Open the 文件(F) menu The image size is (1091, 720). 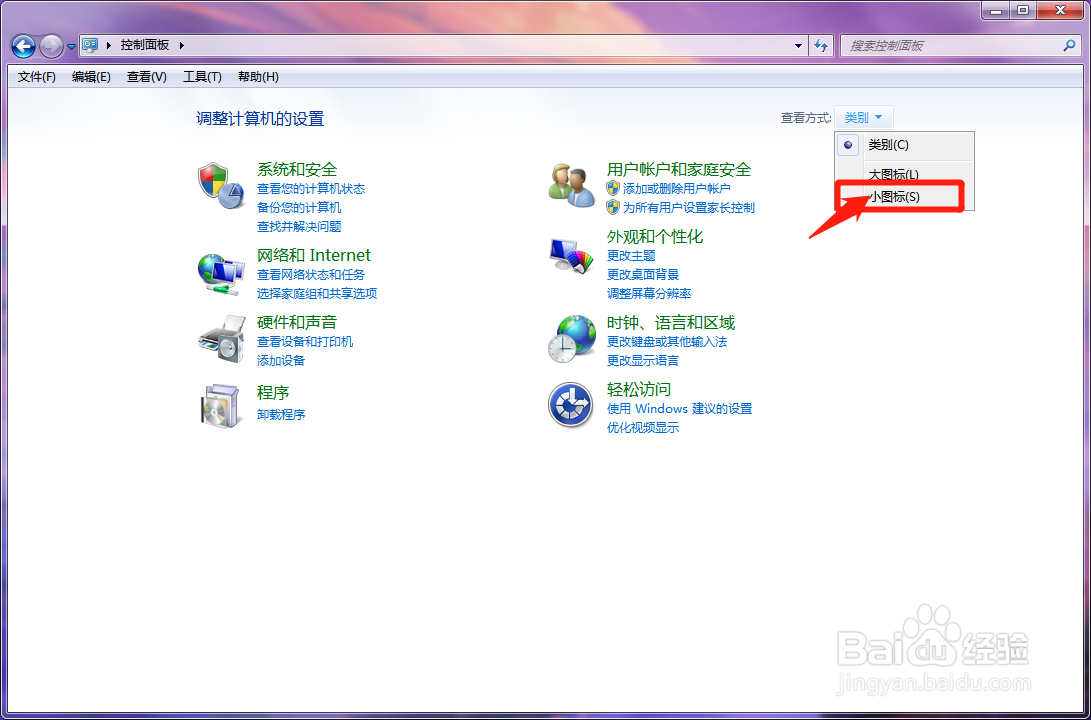click(37, 77)
